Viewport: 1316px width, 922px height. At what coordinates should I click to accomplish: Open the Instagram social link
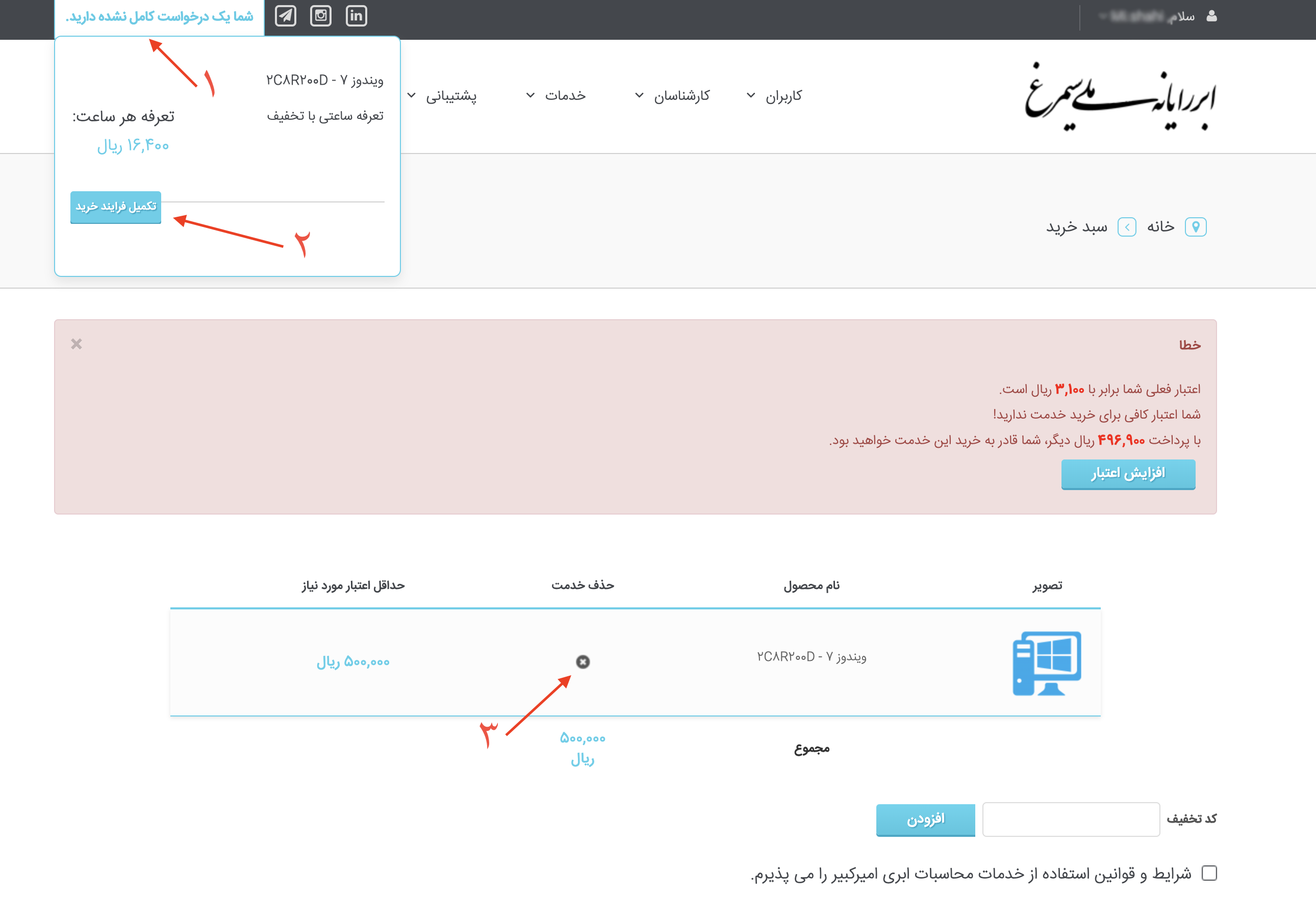pos(320,15)
